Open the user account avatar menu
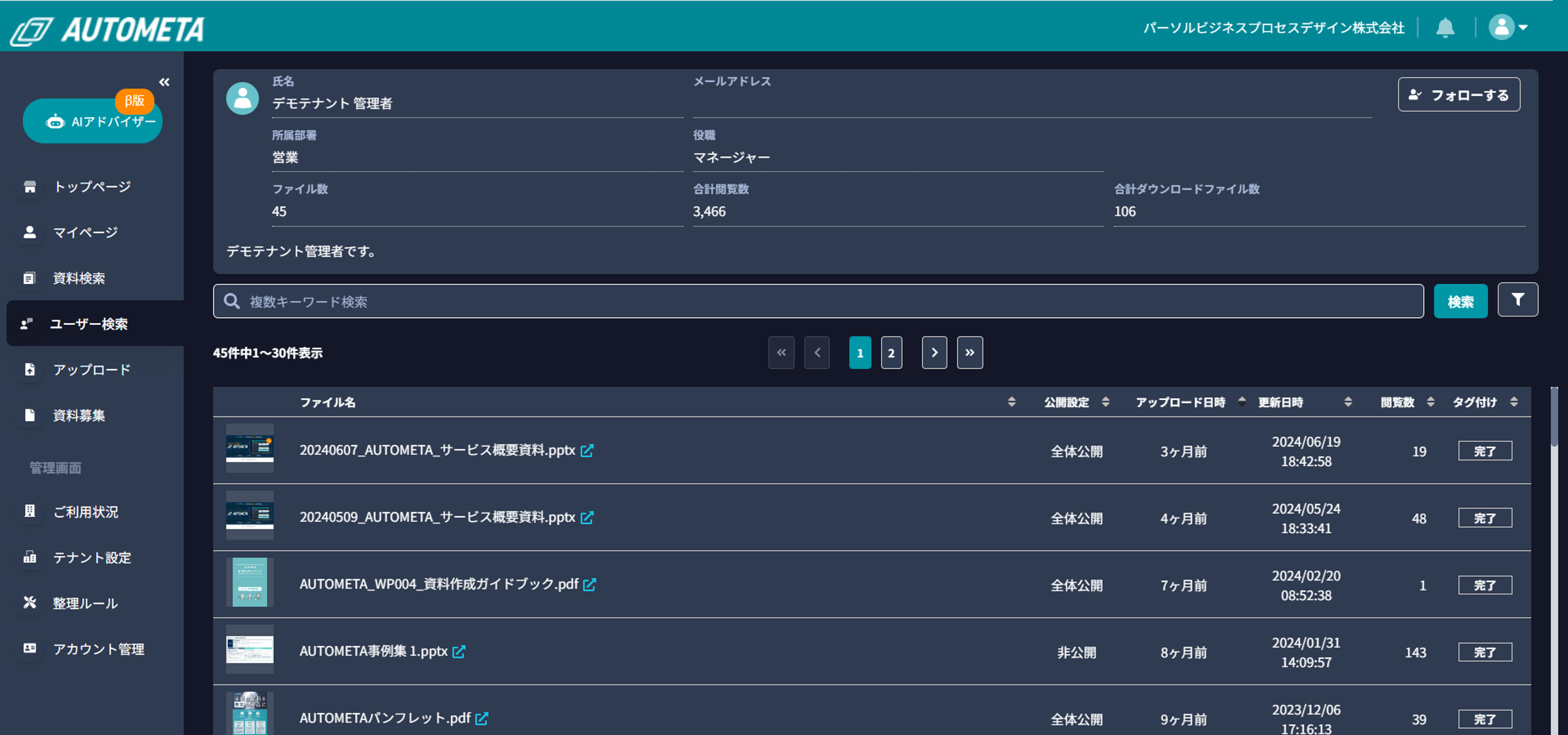This screenshot has height=735, width=1568. tap(1508, 28)
